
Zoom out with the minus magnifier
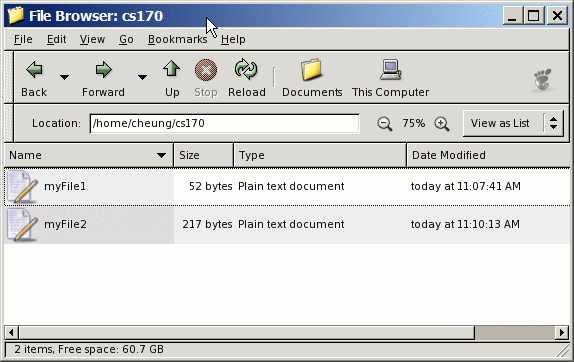[385, 124]
